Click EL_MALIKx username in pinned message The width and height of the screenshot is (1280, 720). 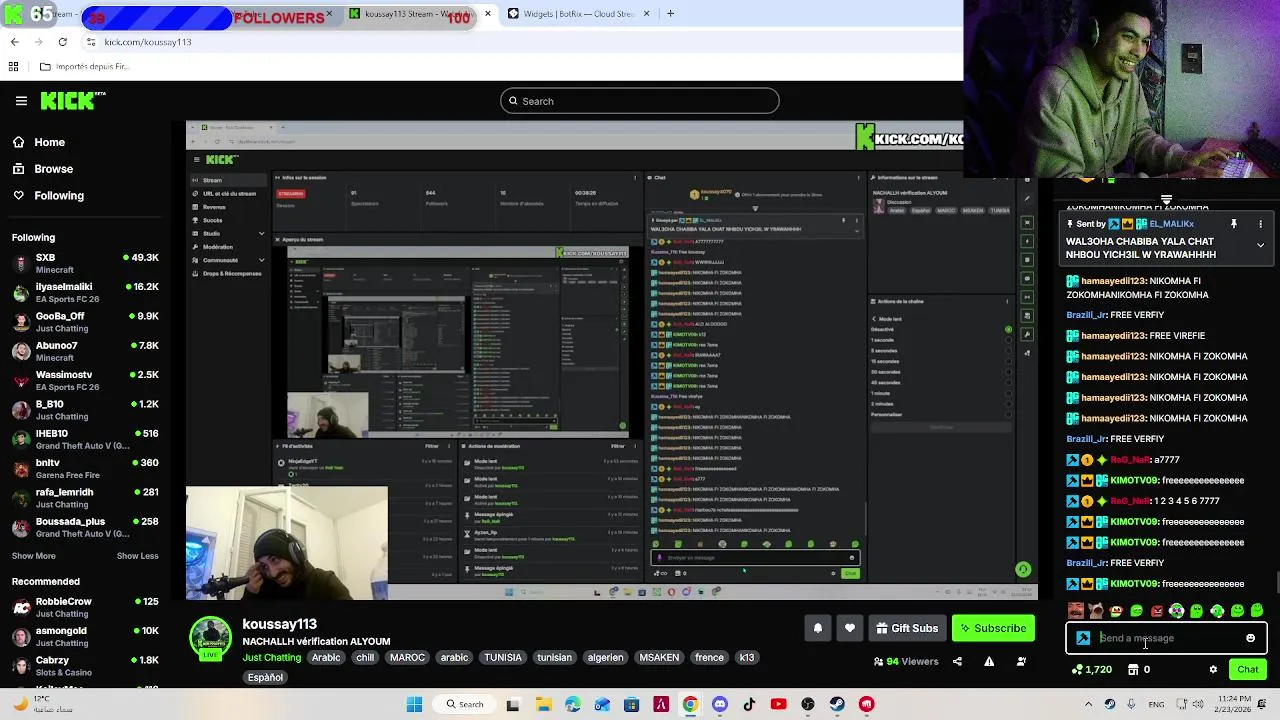pos(1171,224)
